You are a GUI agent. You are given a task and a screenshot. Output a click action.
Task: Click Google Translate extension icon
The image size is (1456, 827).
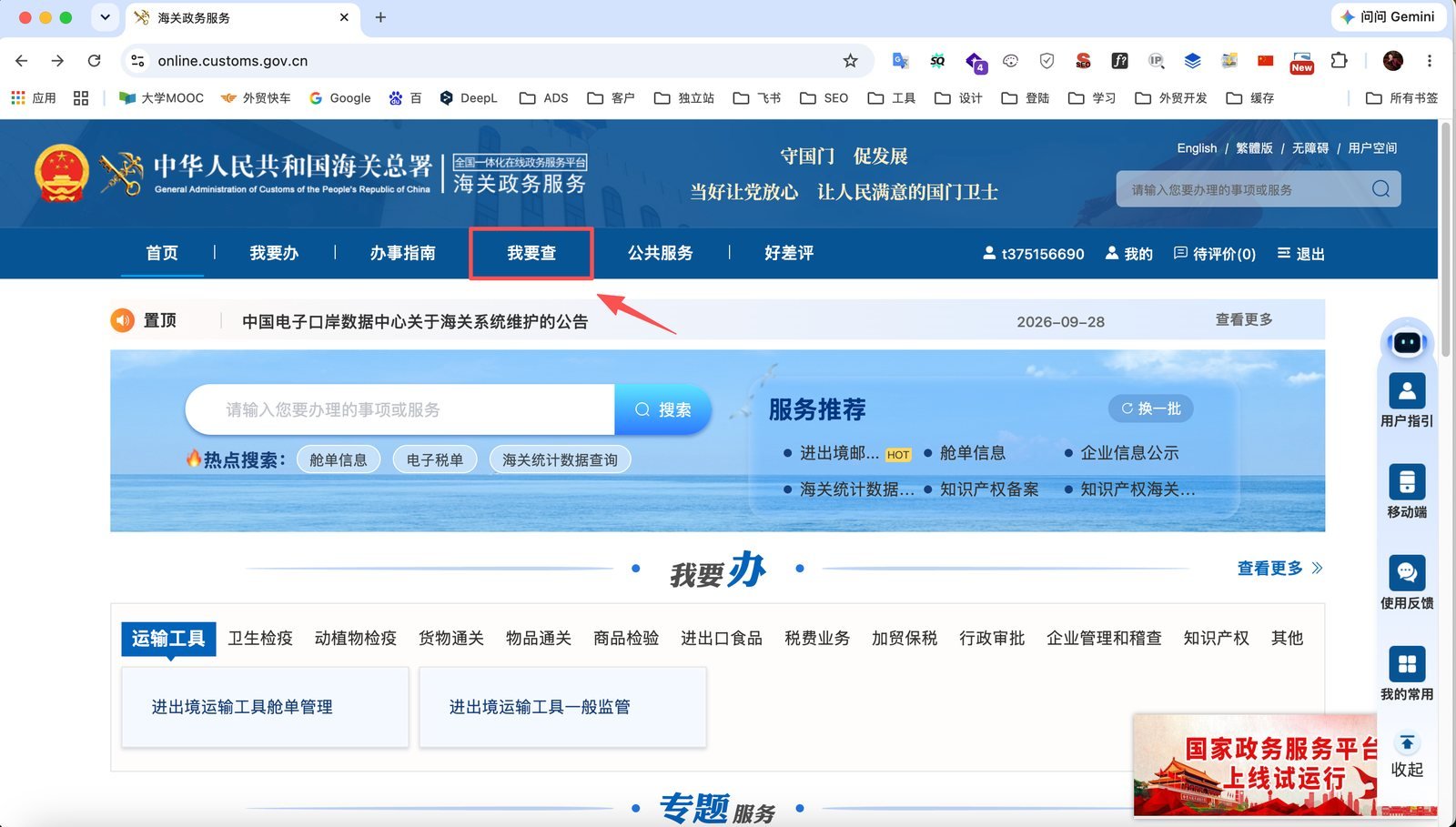(x=901, y=61)
